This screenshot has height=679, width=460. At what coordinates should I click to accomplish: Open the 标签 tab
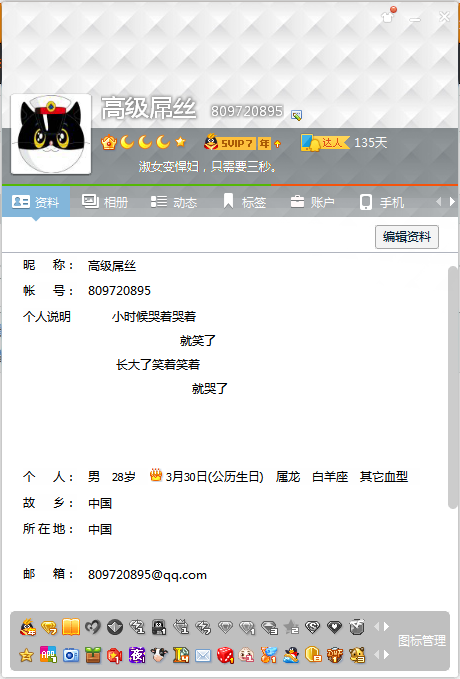point(244,202)
